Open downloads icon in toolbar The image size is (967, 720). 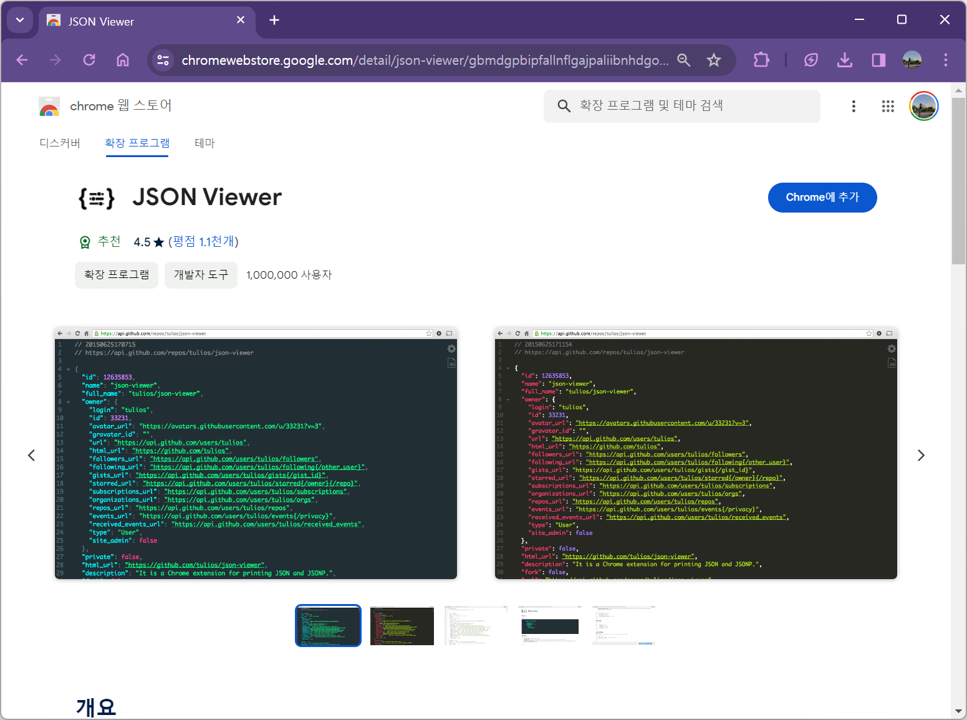click(844, 60)
